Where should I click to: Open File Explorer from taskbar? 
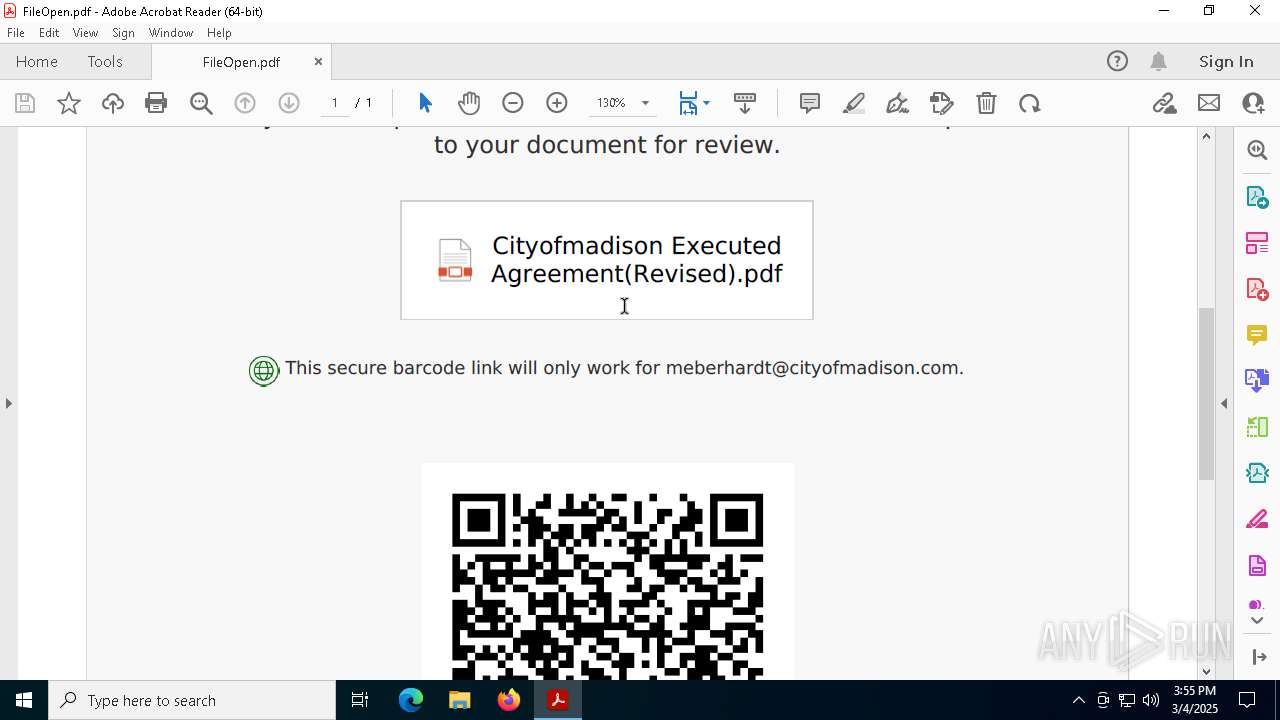click(x=460, y=700)
